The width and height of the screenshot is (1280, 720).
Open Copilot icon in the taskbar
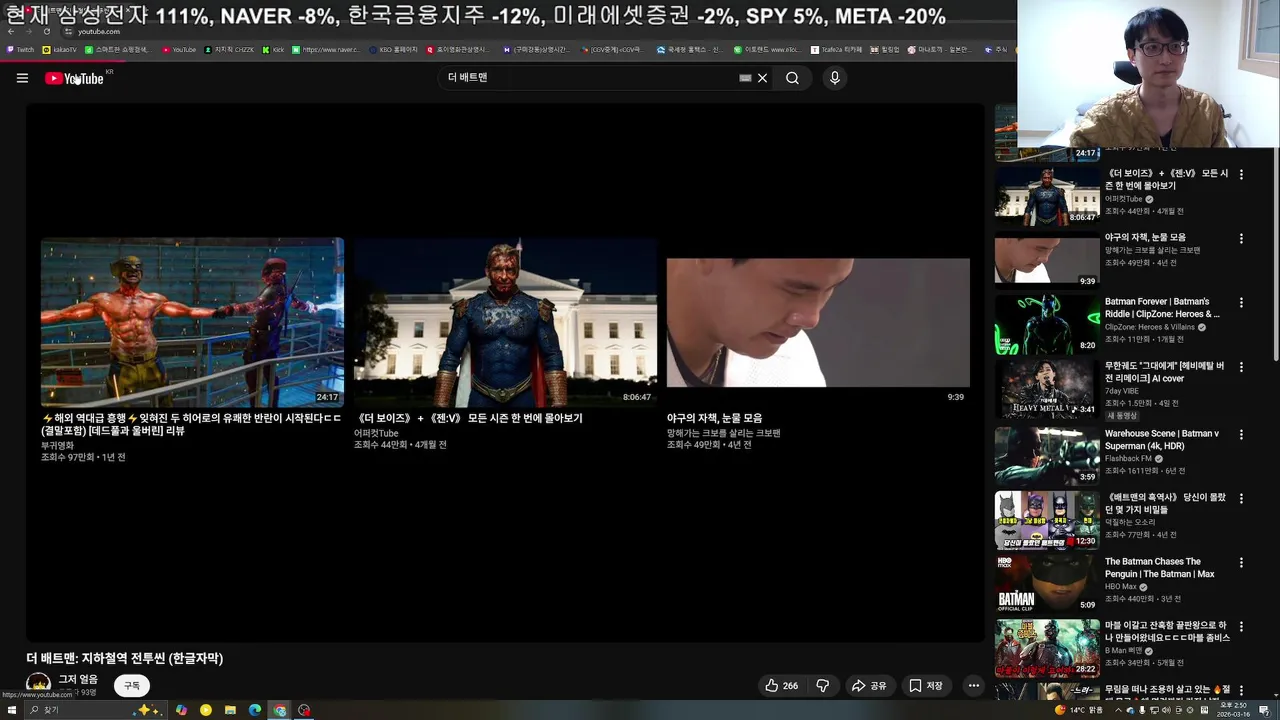tap(181, 710)
